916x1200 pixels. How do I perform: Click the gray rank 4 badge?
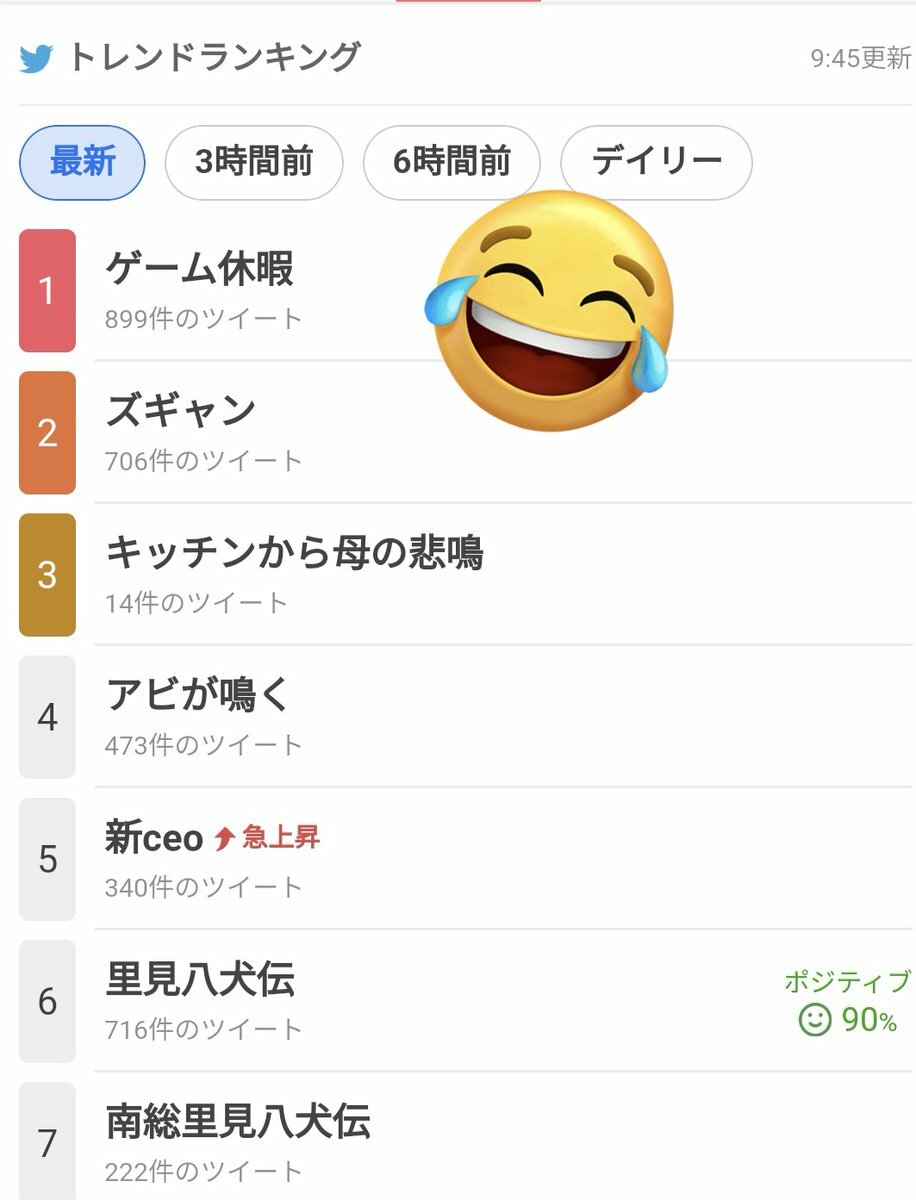click(x=47, y=717)
